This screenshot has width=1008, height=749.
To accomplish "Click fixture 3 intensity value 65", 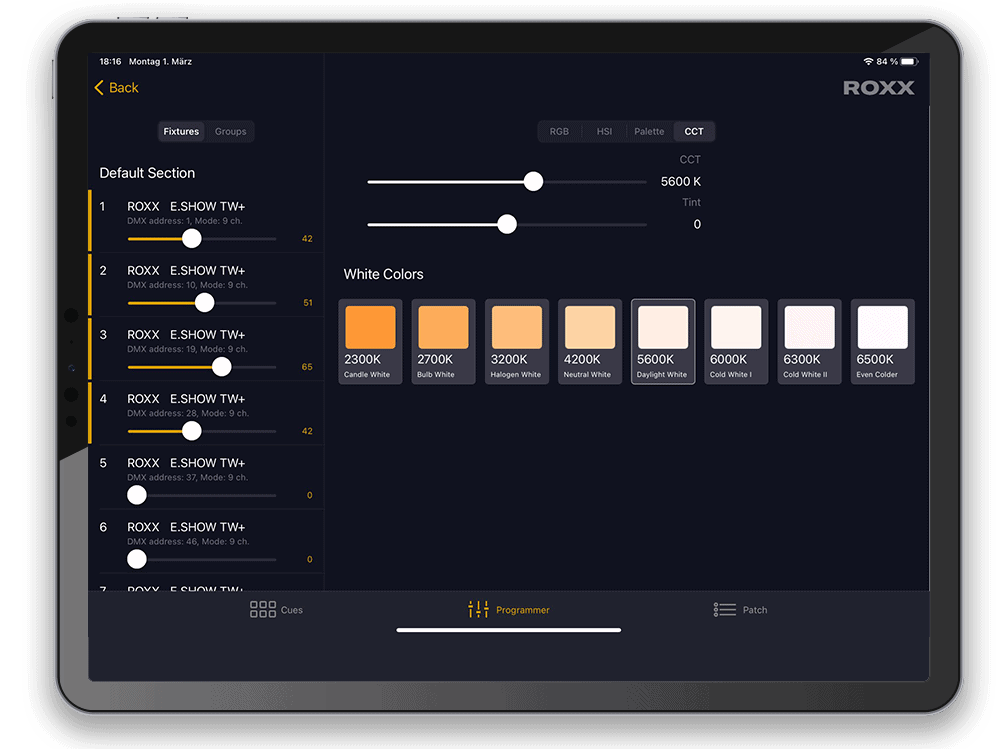I will 307,367.
